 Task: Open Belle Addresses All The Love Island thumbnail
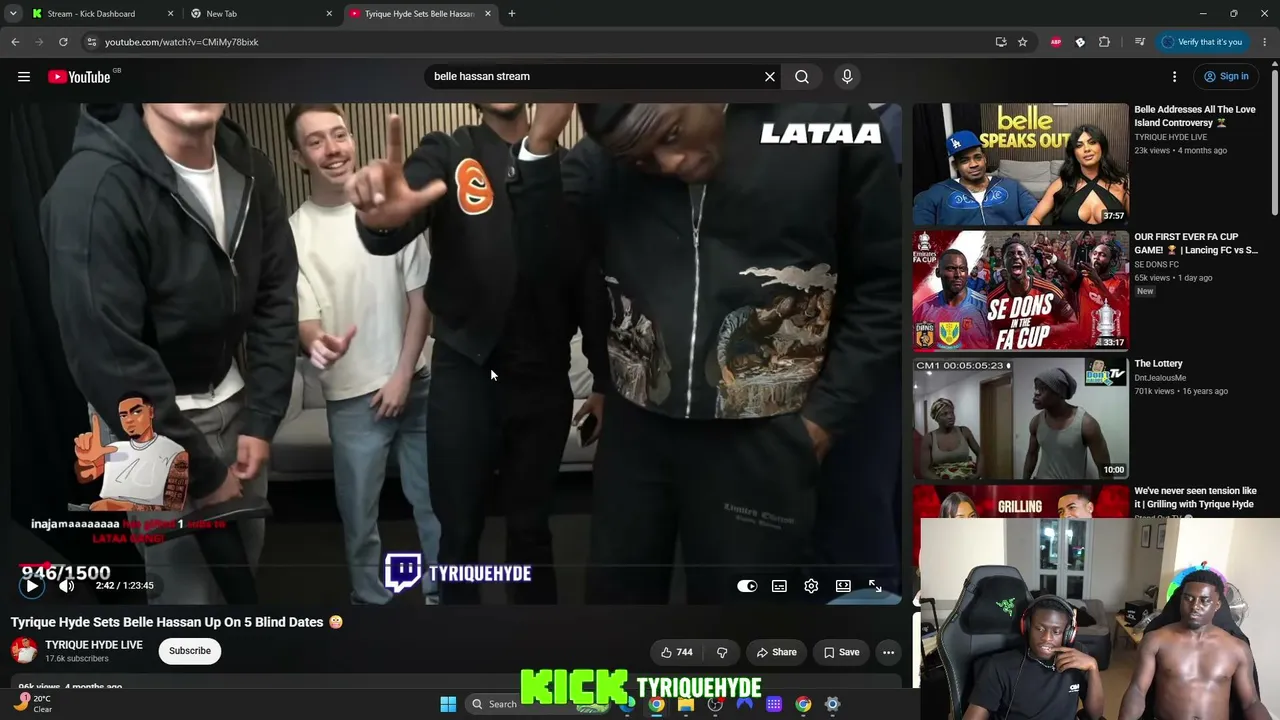(1020, 164)
